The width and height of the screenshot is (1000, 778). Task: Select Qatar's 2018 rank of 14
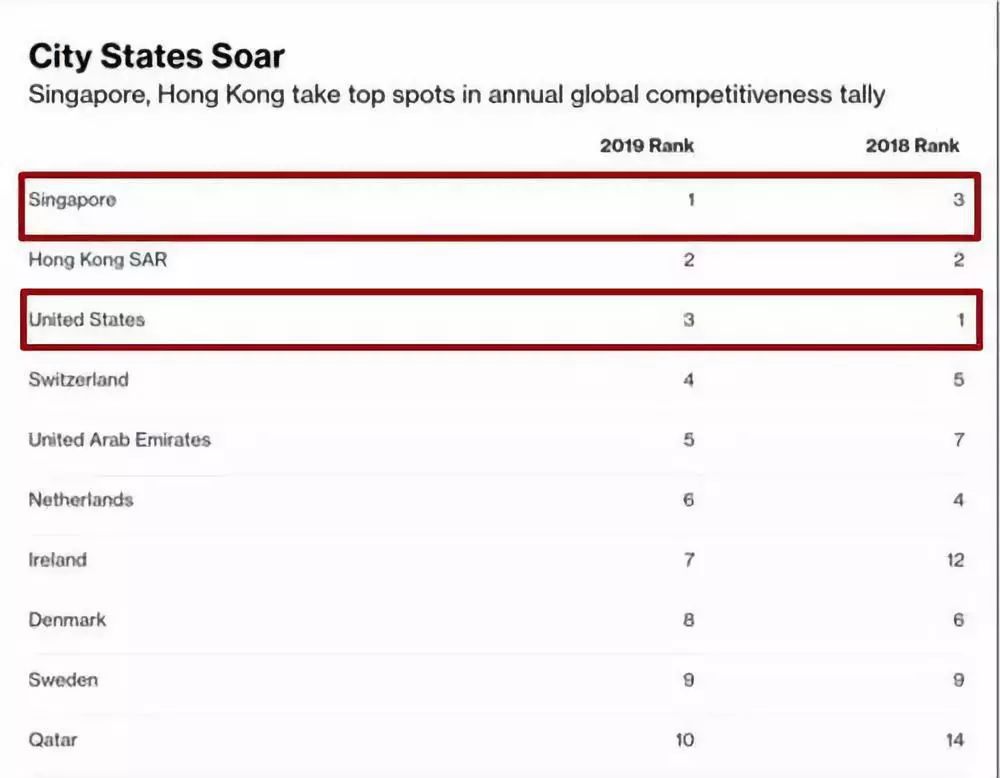(955, 740)
